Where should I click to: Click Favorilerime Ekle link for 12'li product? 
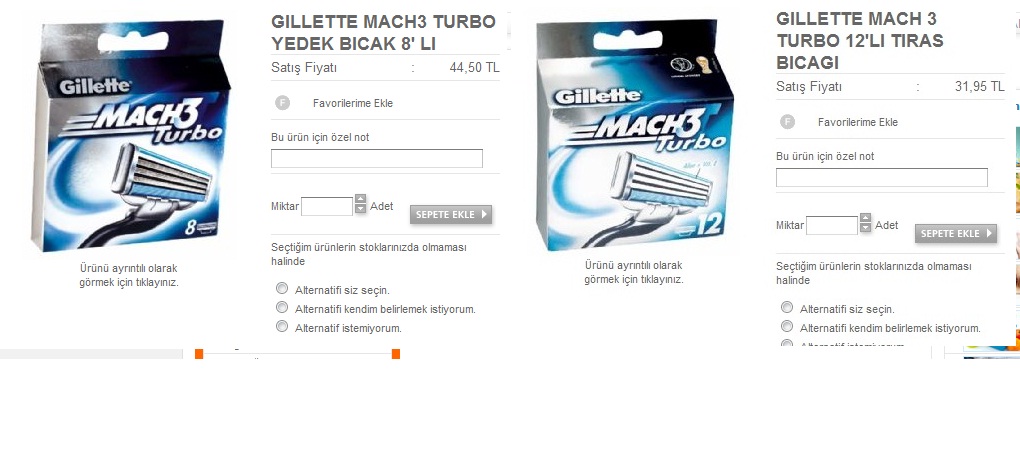(857, 122)
